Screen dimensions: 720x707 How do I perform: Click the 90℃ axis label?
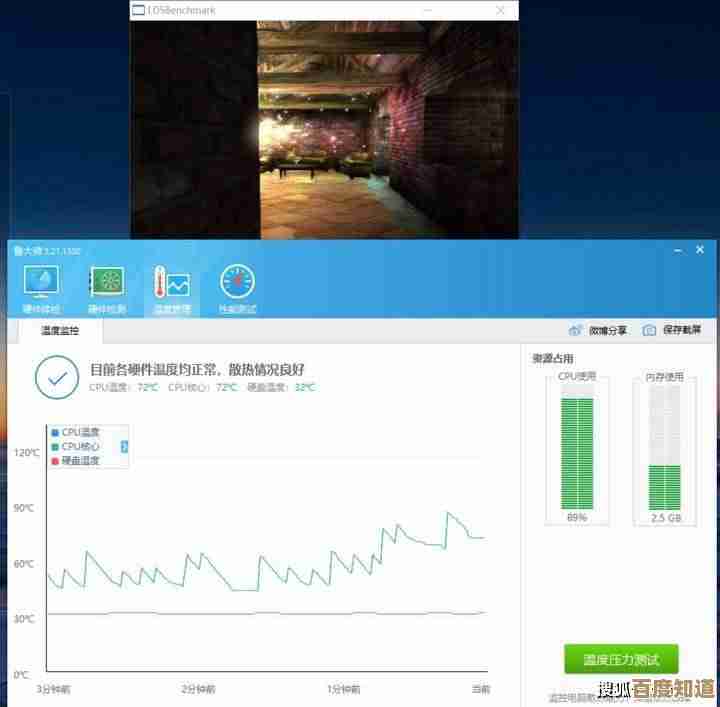point(23,508)
